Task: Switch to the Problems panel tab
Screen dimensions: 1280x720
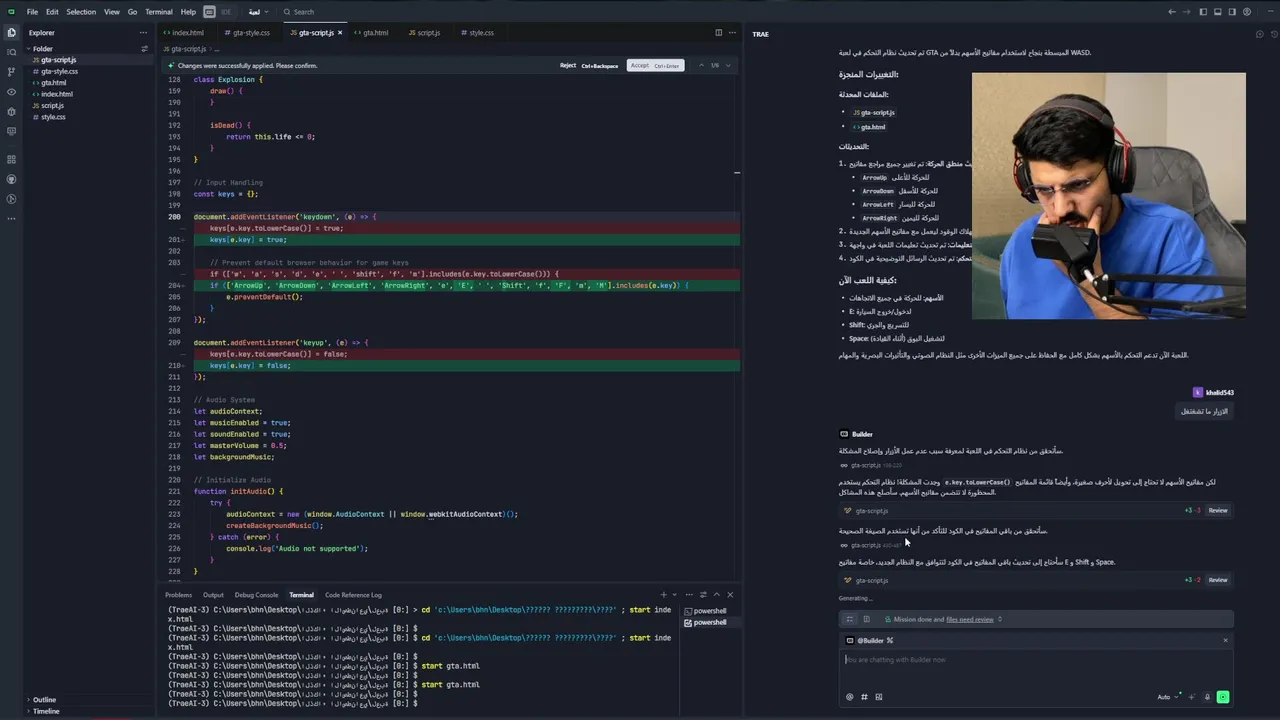Action: point(178,595)
